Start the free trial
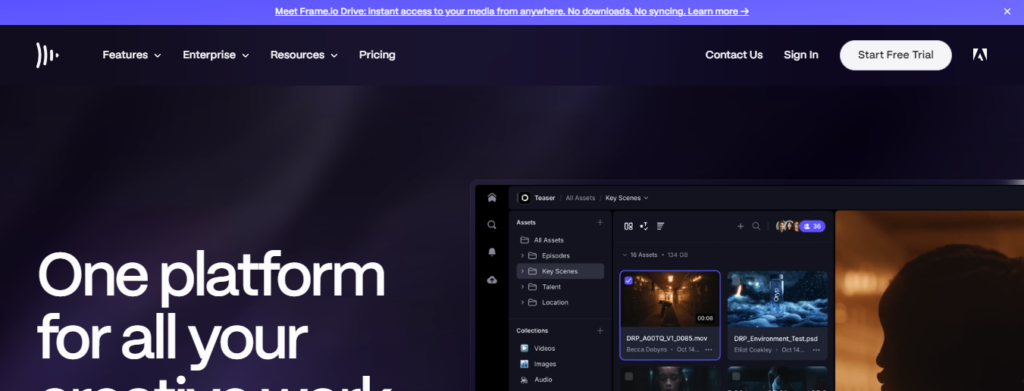Screen dimensions: 1024x391 point(895,55)
